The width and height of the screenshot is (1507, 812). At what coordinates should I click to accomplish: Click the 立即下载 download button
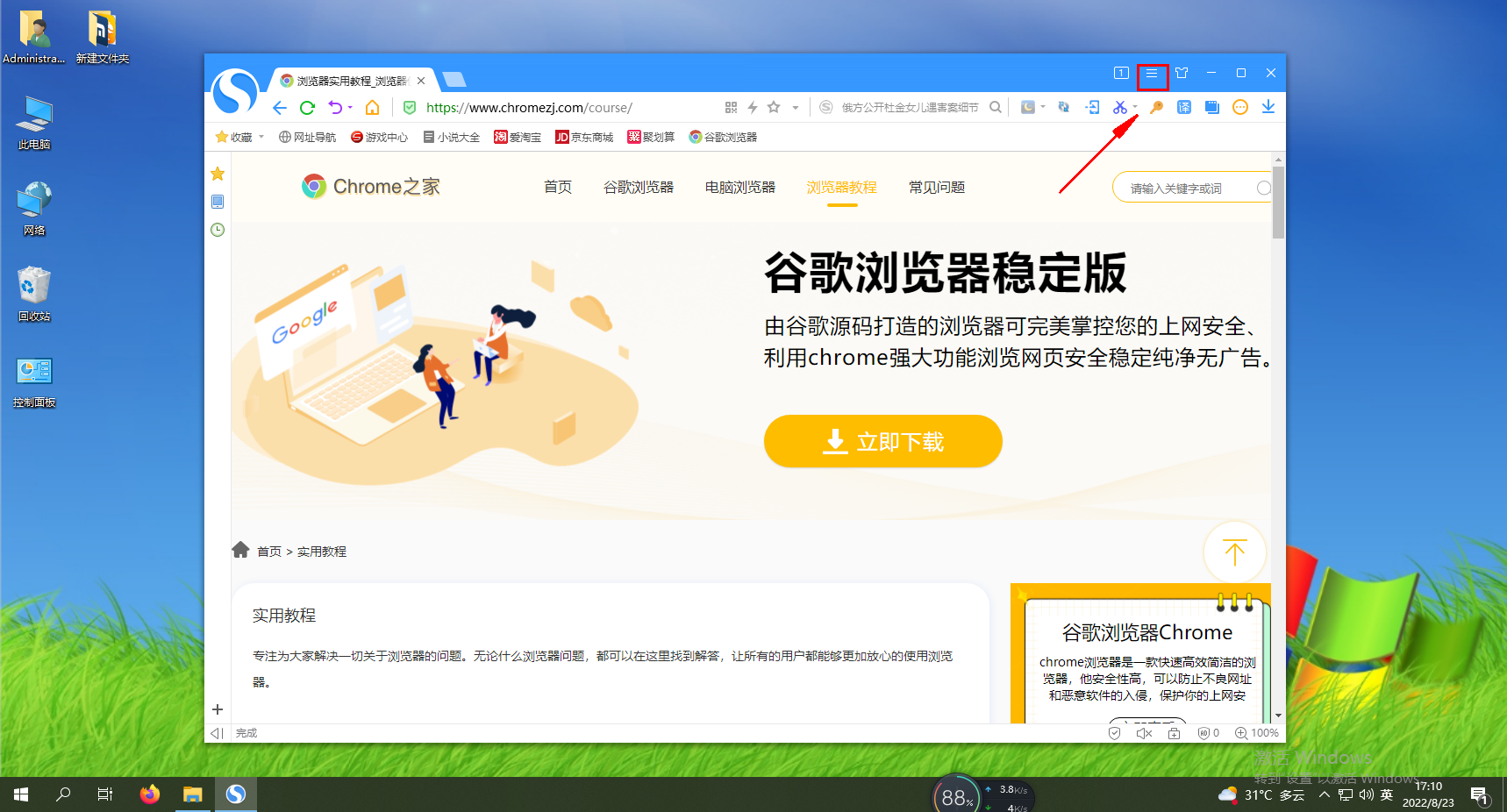tap(883, 441)
